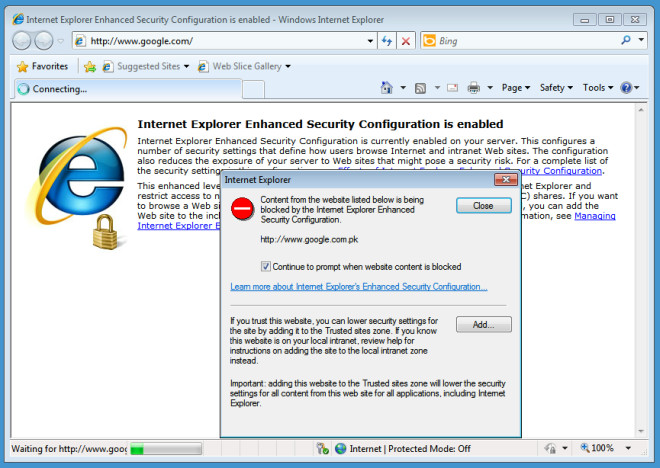Click Internet | Protected Mode: Off text
Screen dimensions: 660x468
coord(410,449)
